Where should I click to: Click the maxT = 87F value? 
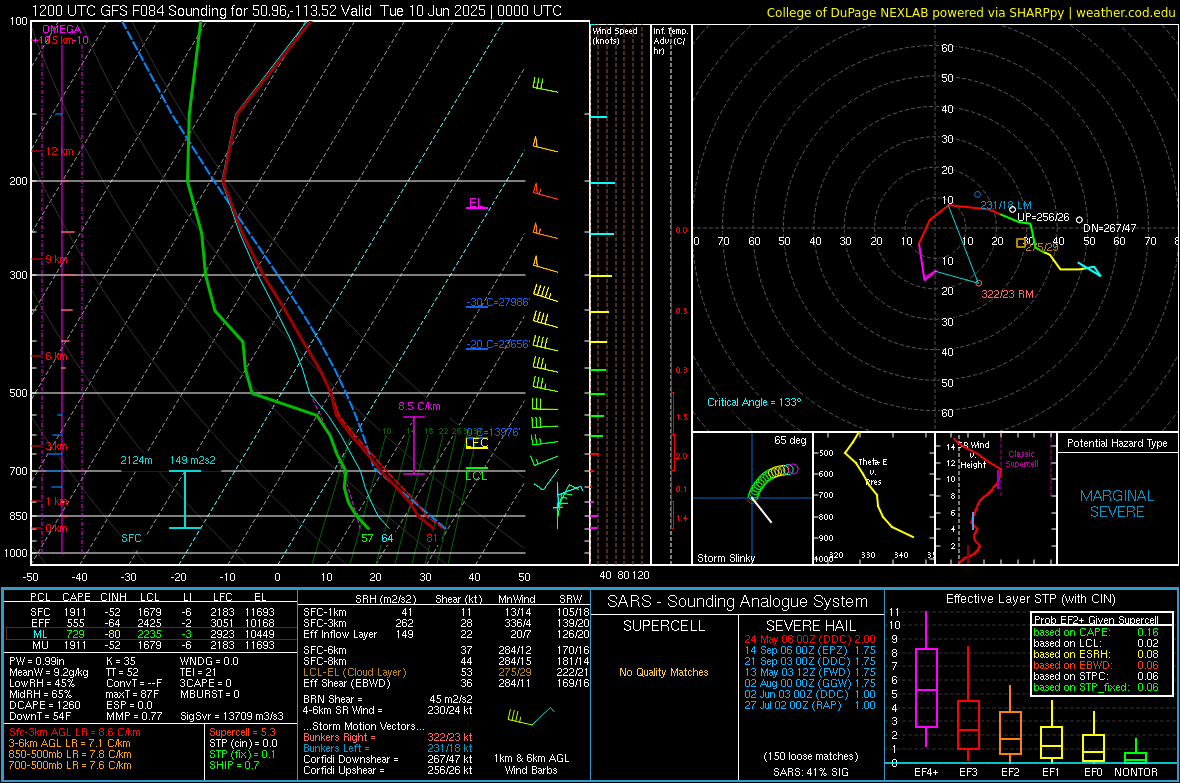click(x=132, y=694)
